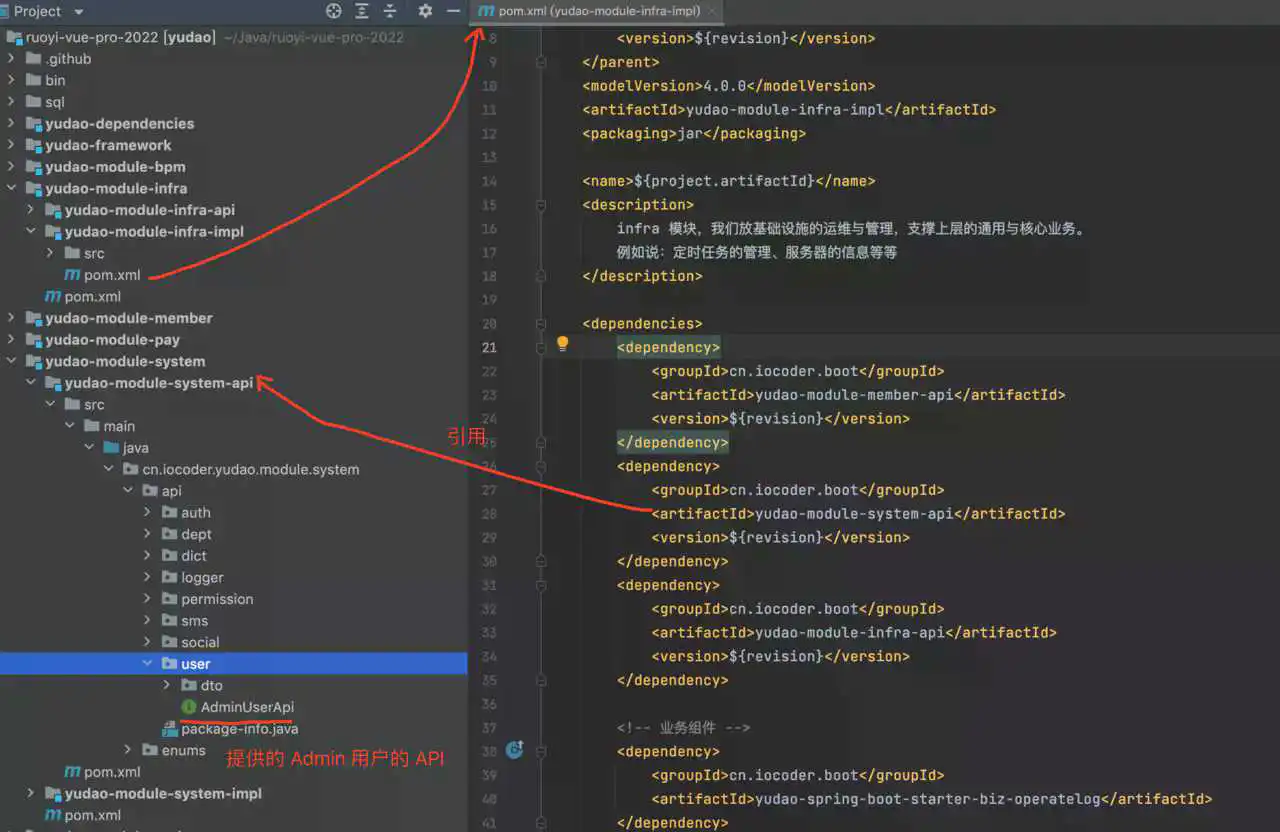Click the yudao-framework module folder icon

[33, 146]
